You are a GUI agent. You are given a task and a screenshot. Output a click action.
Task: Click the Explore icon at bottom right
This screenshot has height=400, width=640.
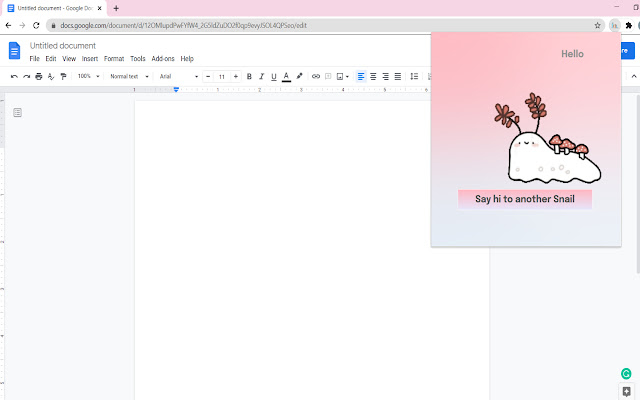tap(627, 392)
